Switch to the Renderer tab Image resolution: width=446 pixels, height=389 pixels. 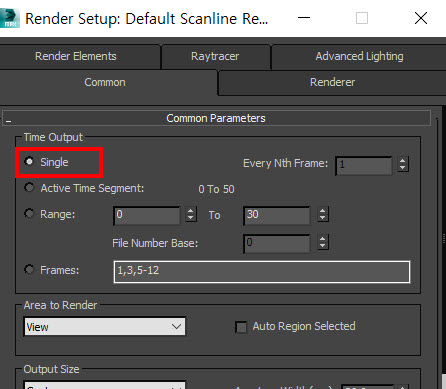point(332,82)
